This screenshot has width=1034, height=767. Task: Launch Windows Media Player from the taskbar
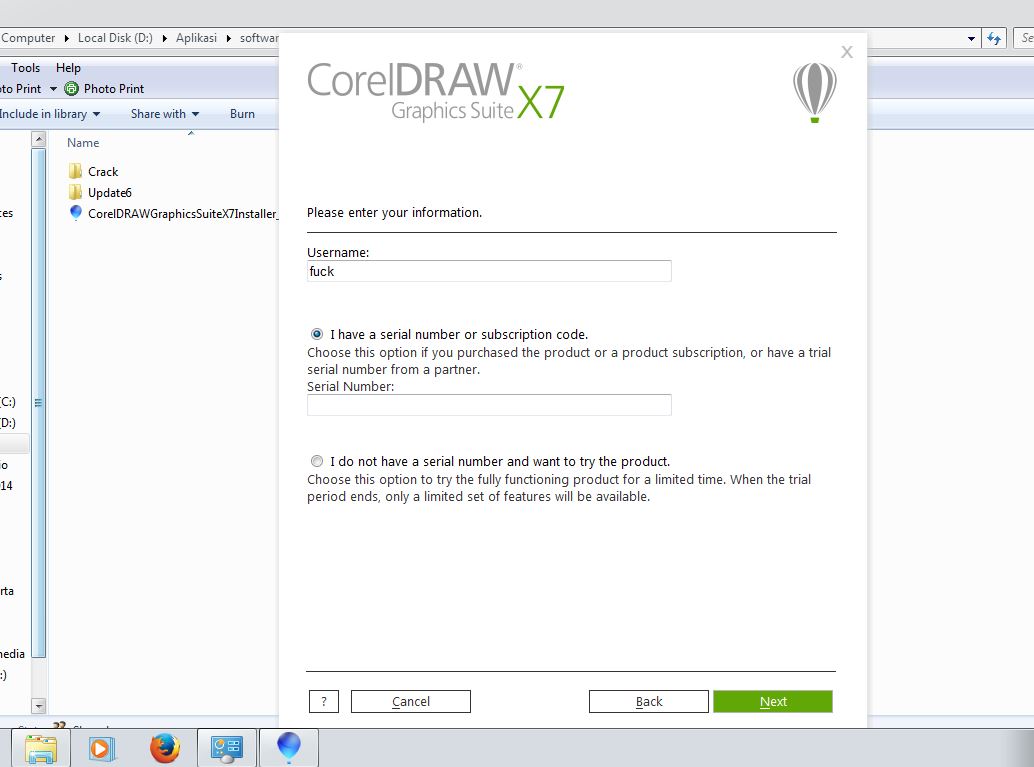pyautogui.click(x=102, y=749)
